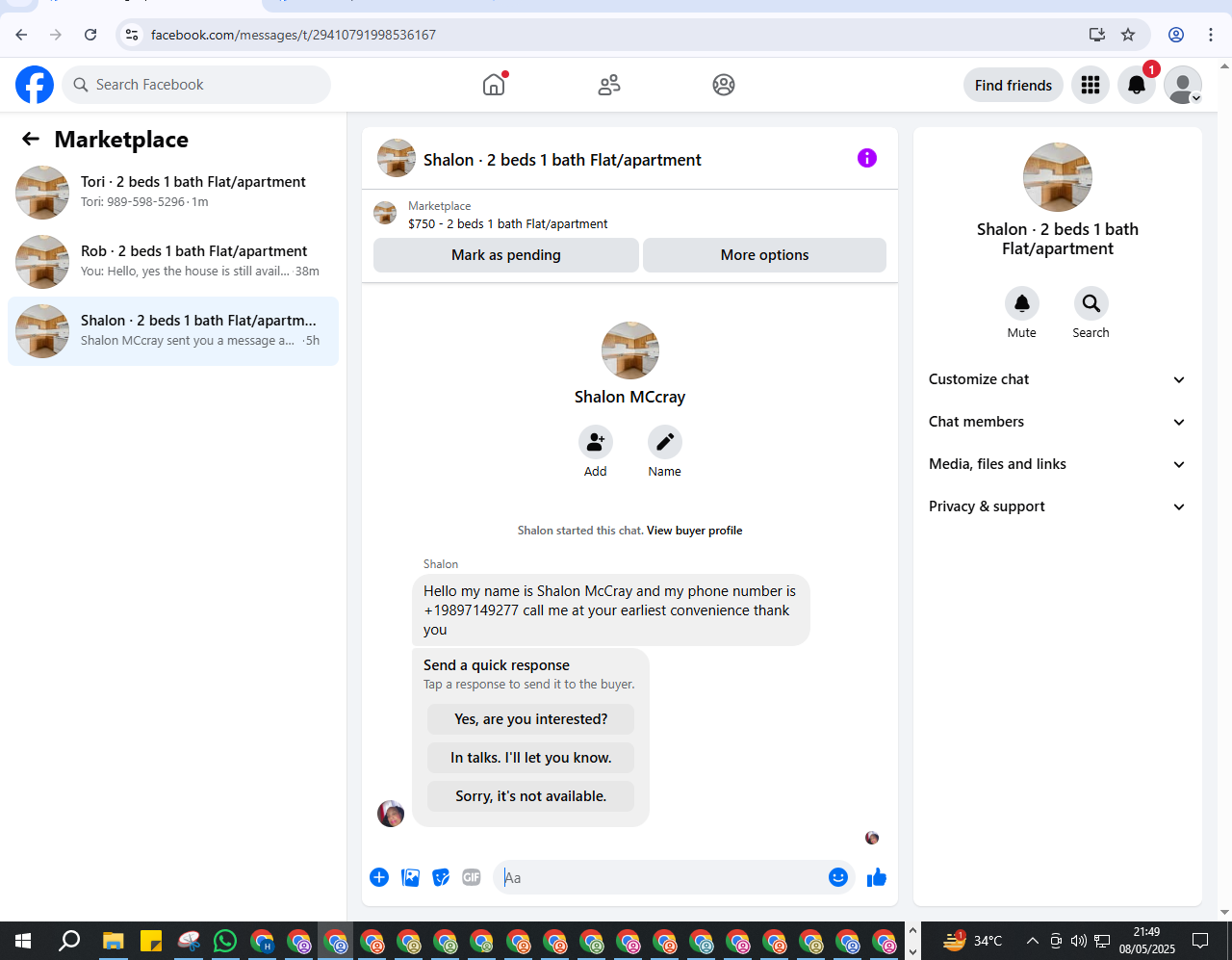Open Windows taskbar search
Screen dimensions: 1232x960
[x=69, y=941]
